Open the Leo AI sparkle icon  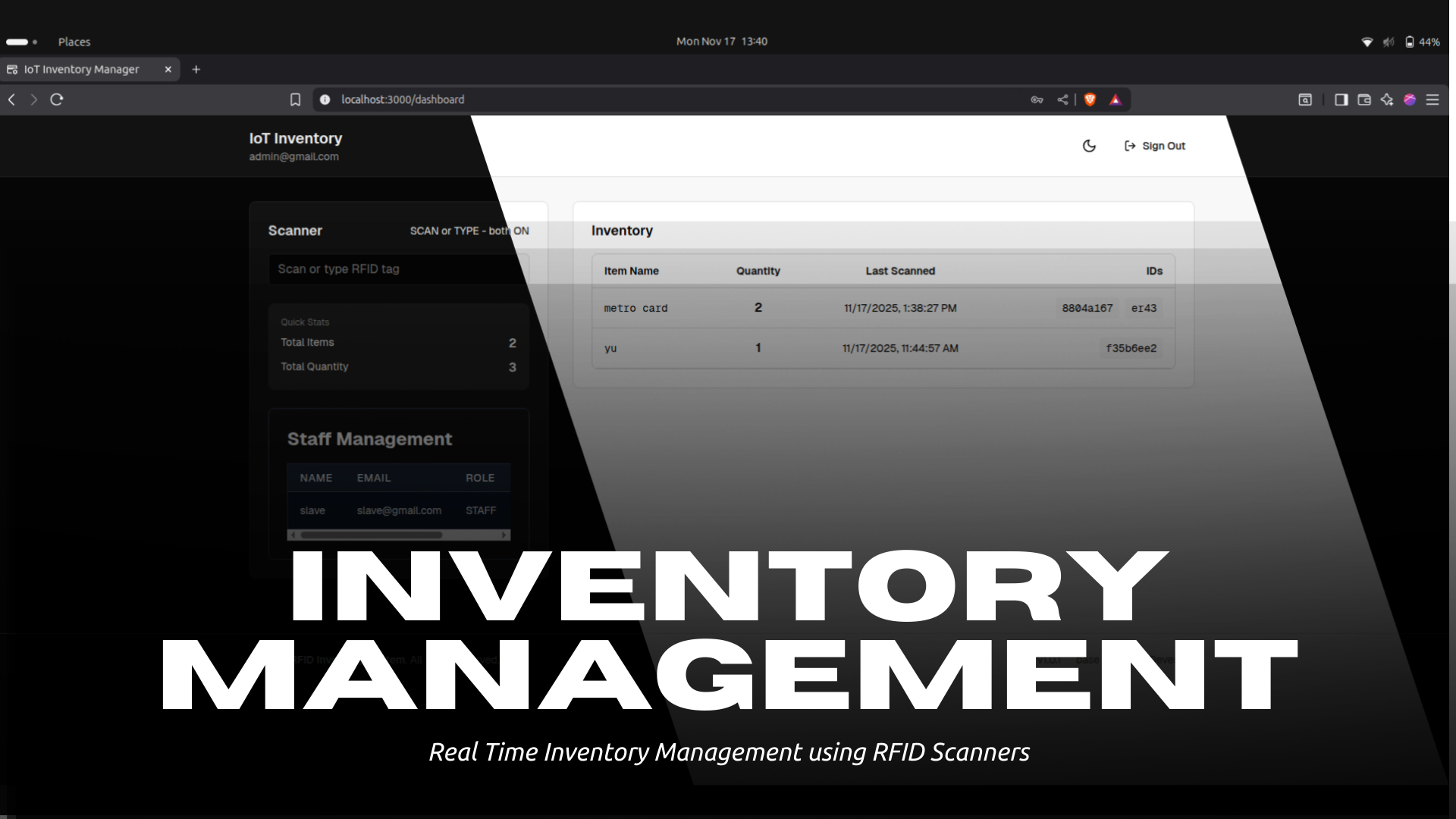1386,99
